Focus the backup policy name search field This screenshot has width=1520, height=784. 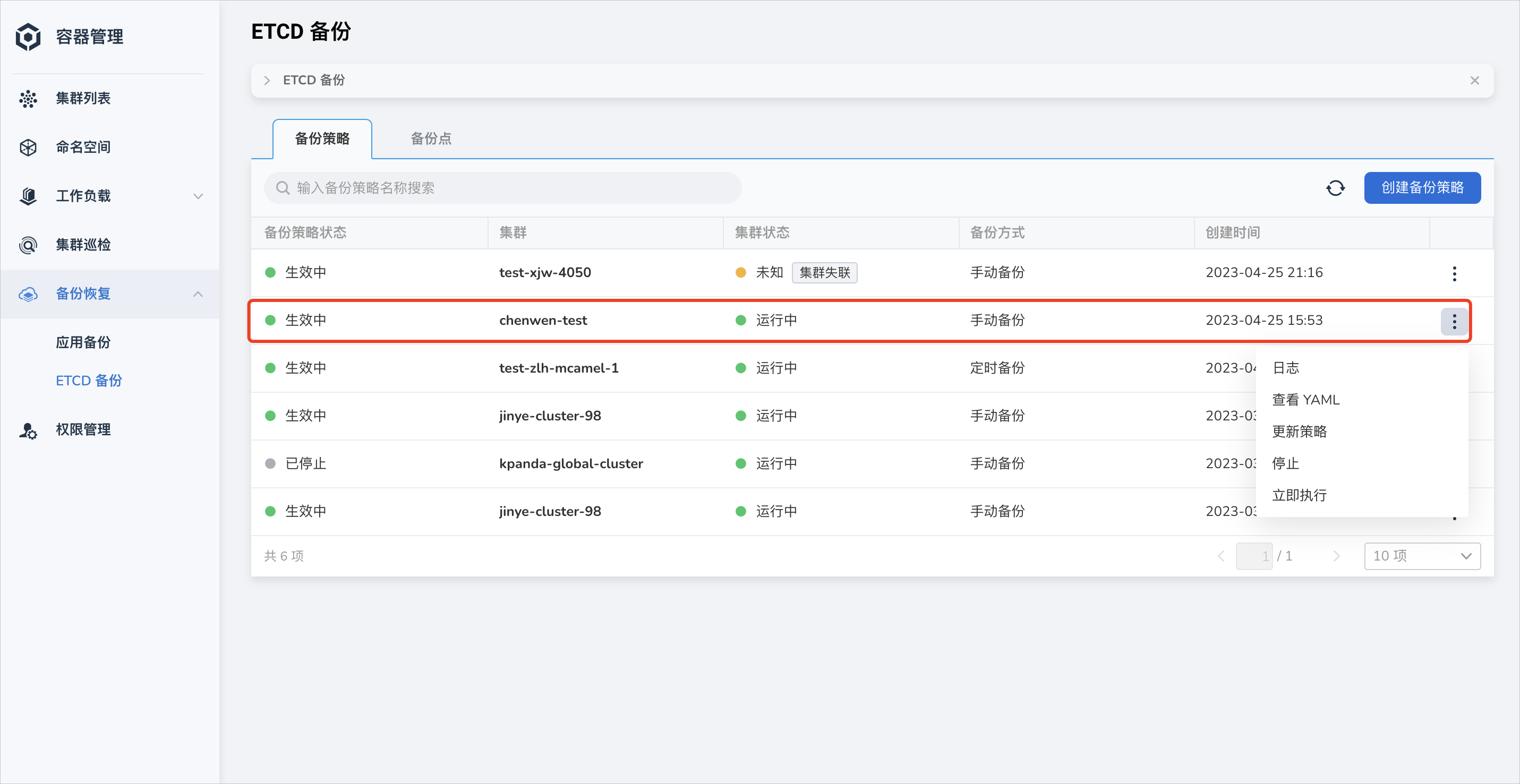click(502, 188)
